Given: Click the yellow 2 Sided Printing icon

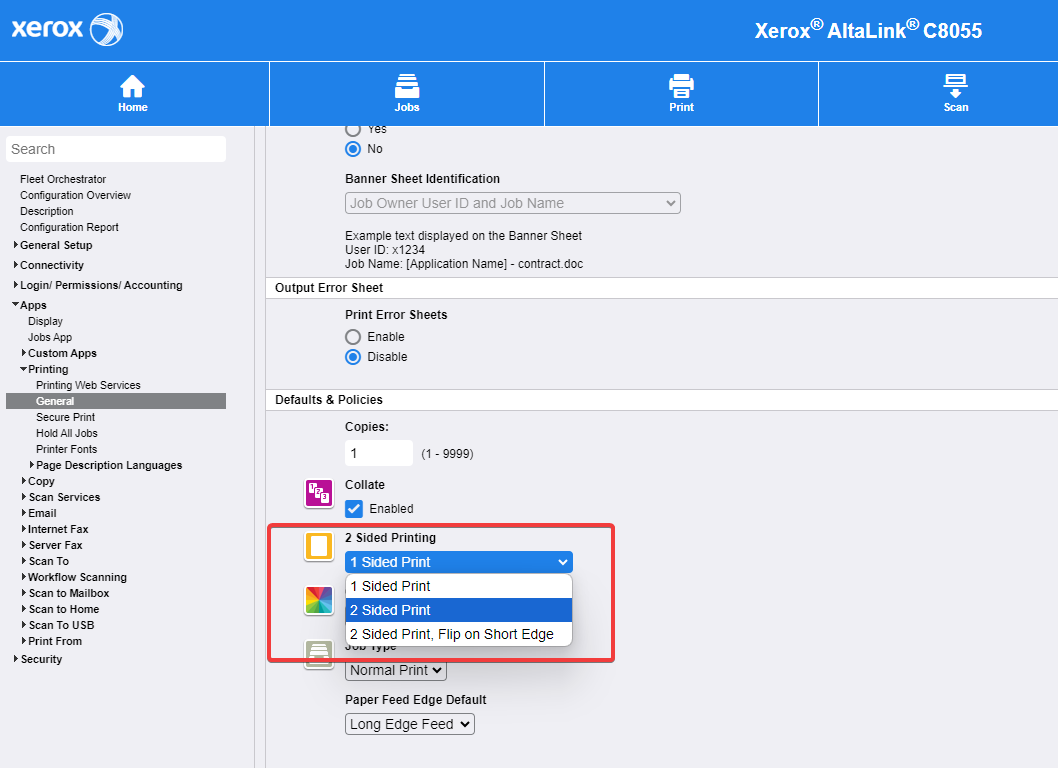Looking at the screenshot, I should 318,546.
